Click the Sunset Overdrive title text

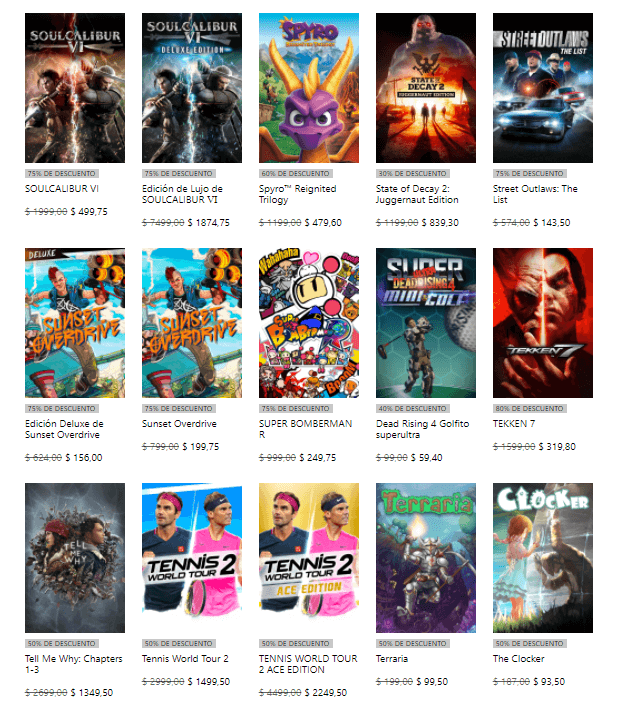(x=179, y=424)
